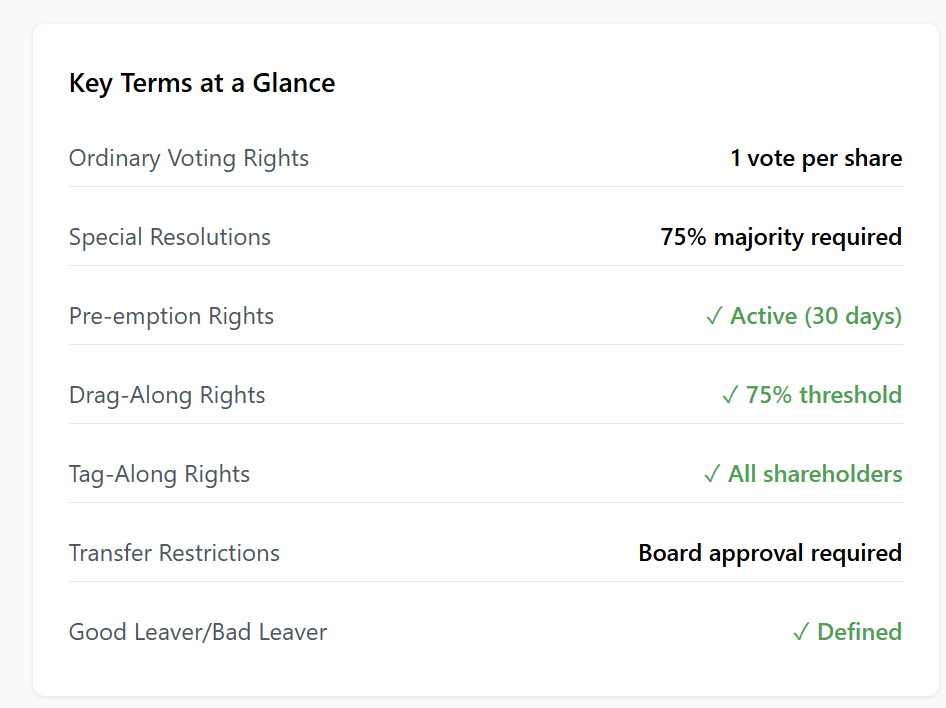Click the word Glance in the card title
This screenshot has height=708, width=946.
293,83
